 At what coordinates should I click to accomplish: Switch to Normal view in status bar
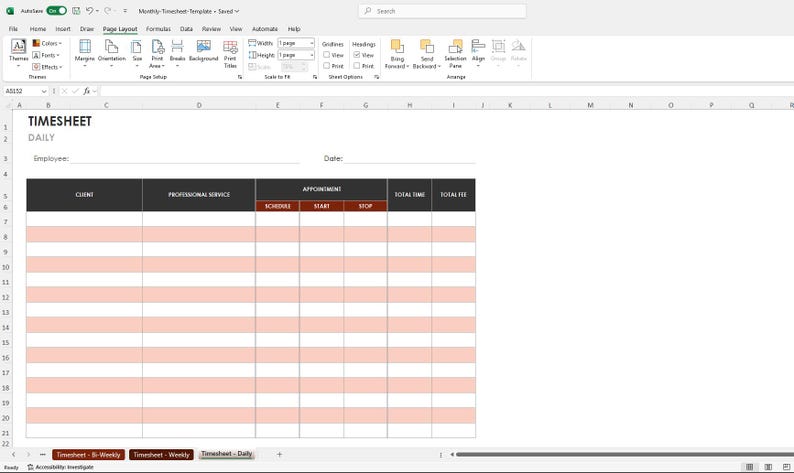coord(749,466)
